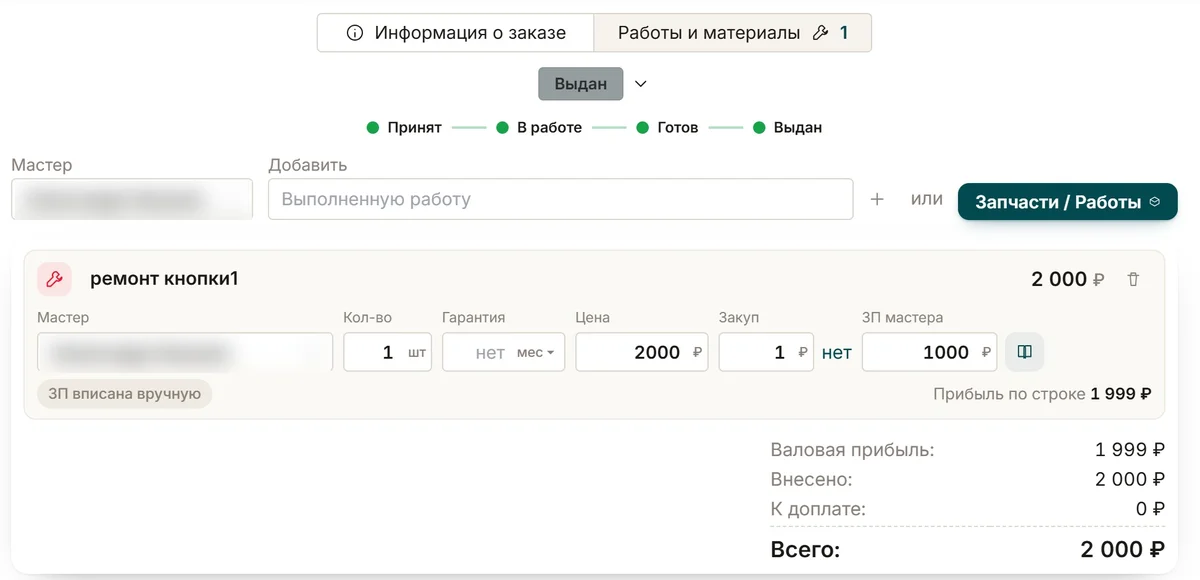The height and width of the screenshot is (580, 1200).
Task: Select the Готов status step
Action: tap(667, 128)
